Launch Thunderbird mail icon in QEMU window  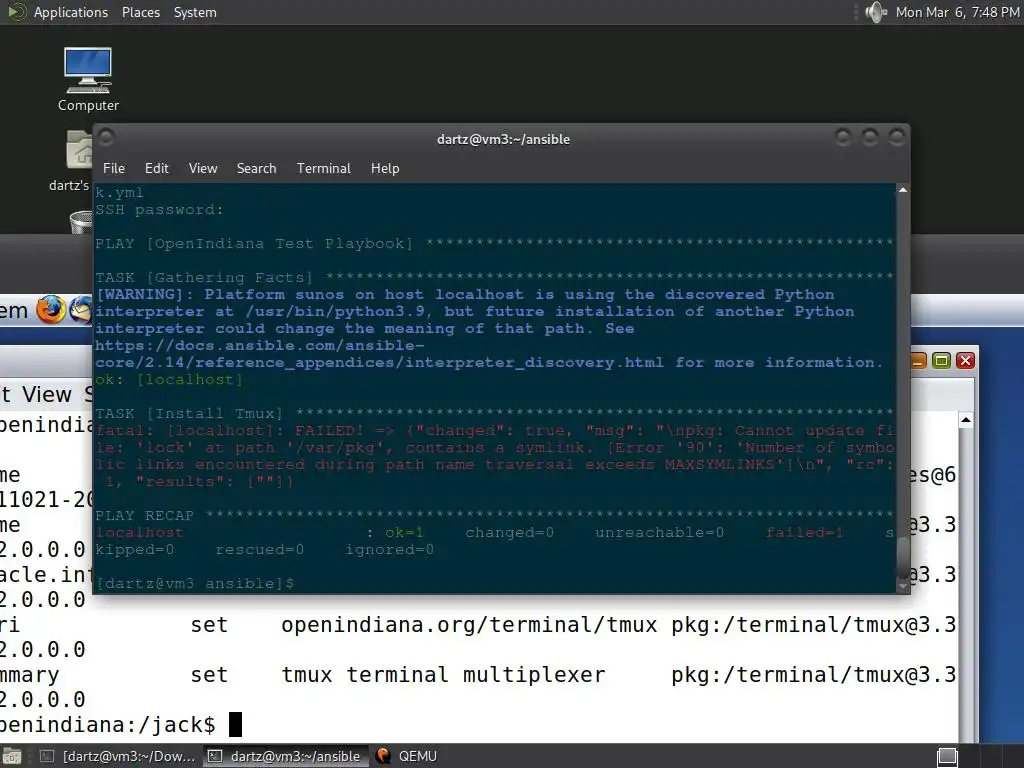point(81,310)
